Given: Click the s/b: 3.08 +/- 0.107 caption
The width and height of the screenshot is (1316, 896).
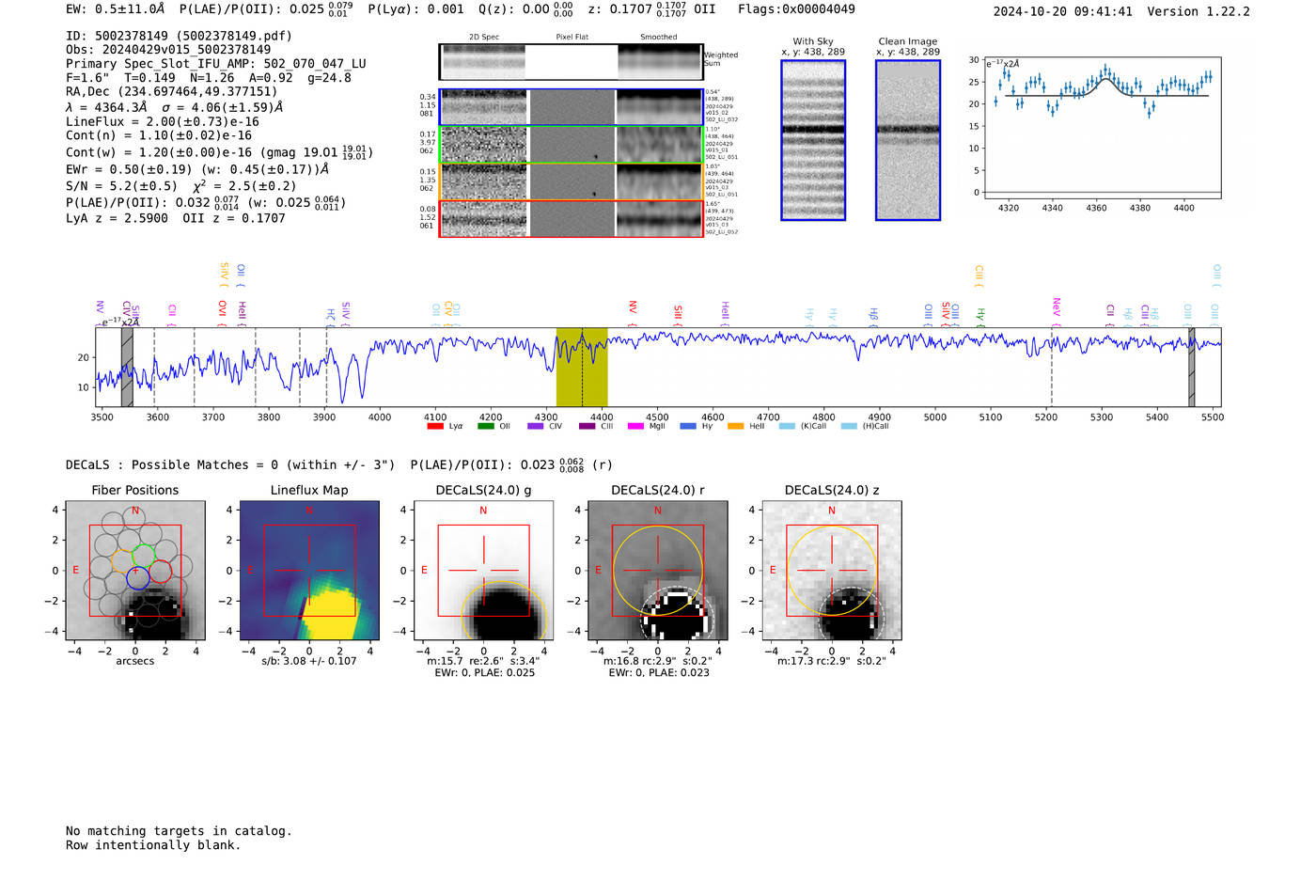Looking at the screenshot, I should click(309, 661).
